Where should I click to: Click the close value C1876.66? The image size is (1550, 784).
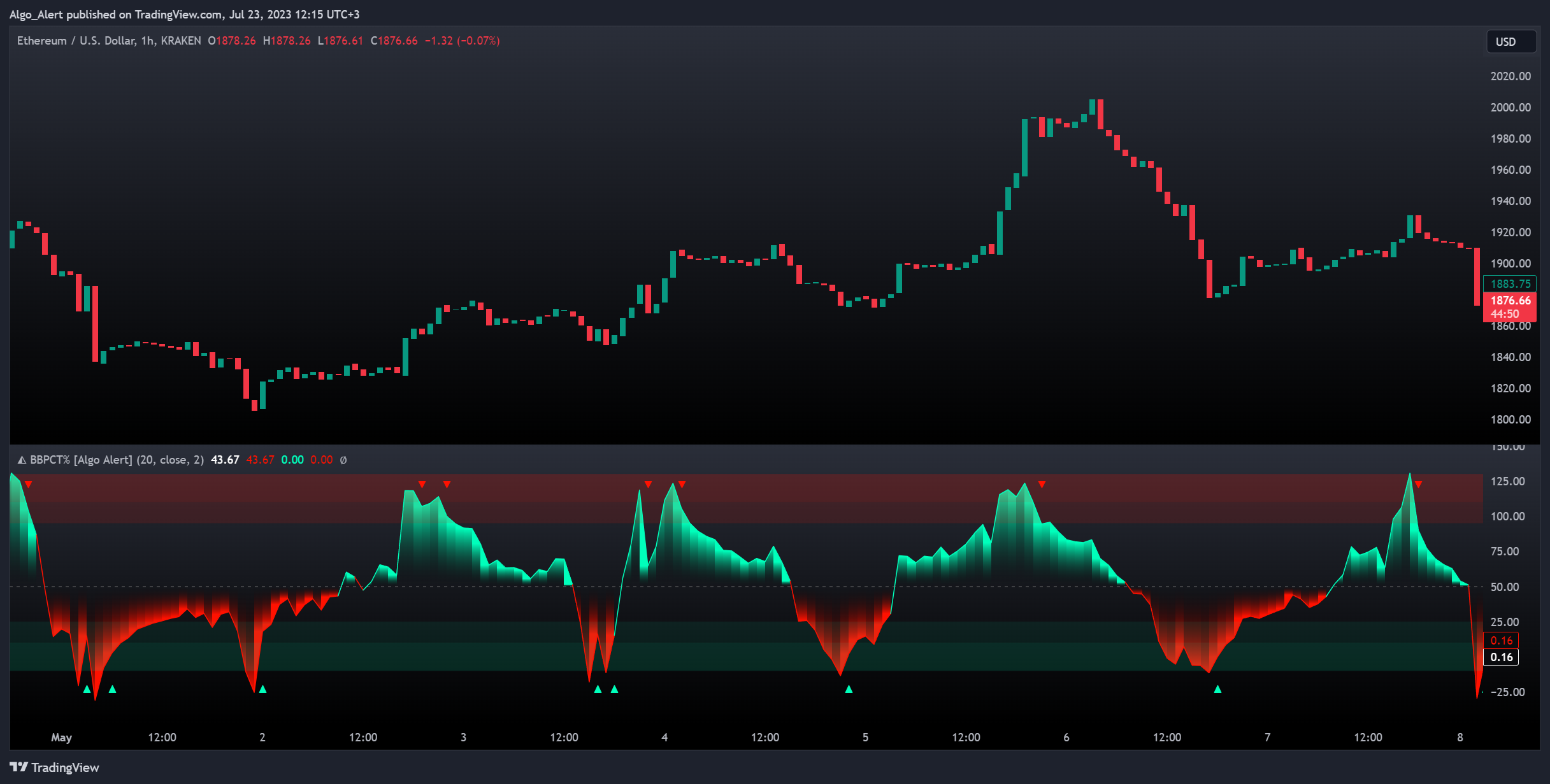coord(394,41)
